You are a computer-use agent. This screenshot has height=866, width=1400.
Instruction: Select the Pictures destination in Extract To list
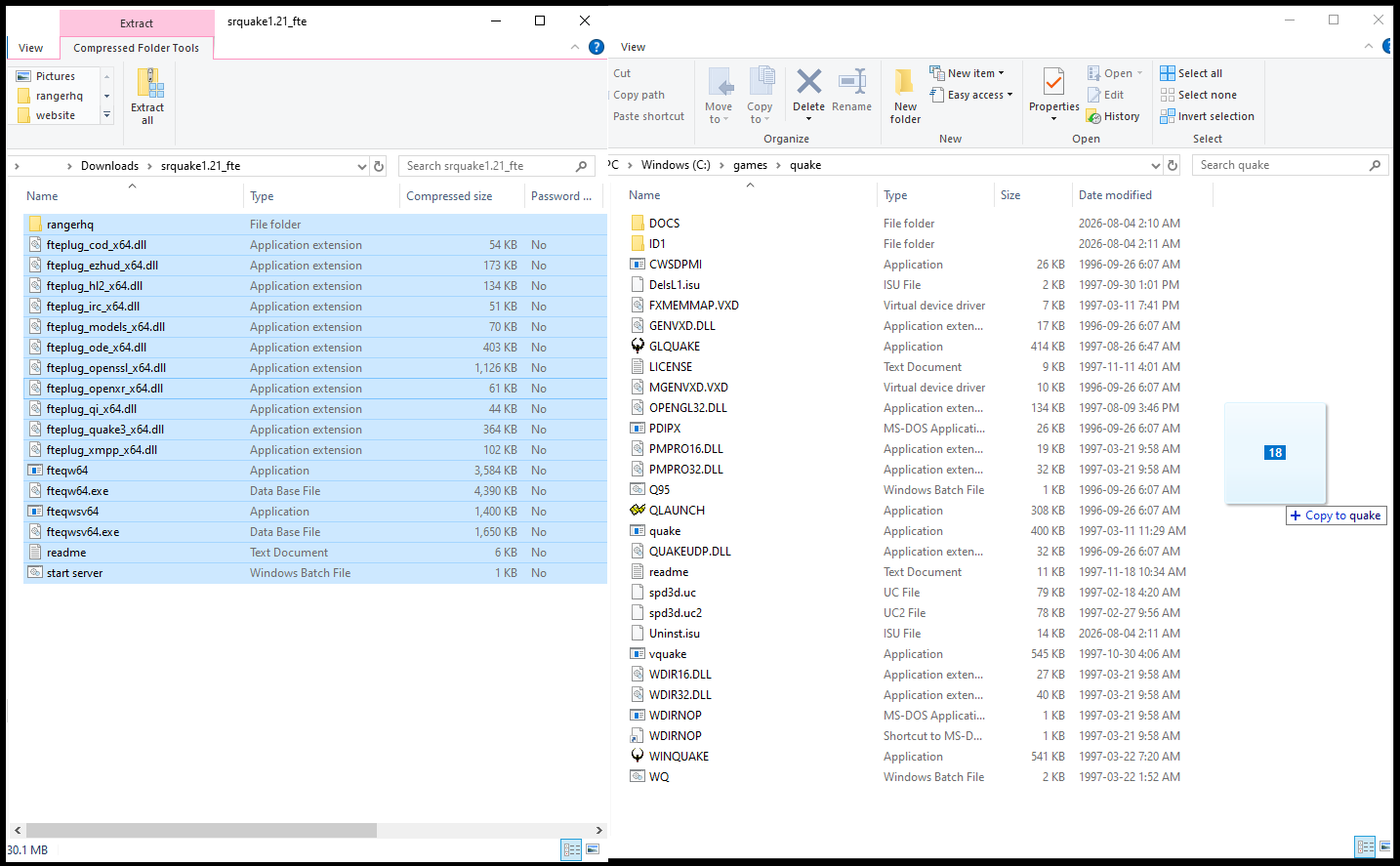pyautogui.click(x=56, y=76)
